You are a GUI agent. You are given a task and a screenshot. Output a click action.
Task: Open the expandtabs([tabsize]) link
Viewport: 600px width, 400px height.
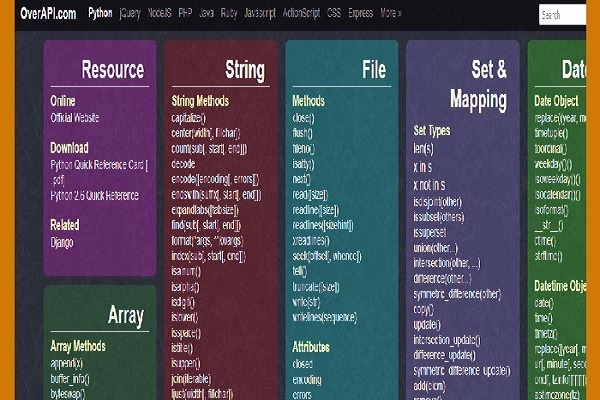pyautogui.click(x=205, y=210)
